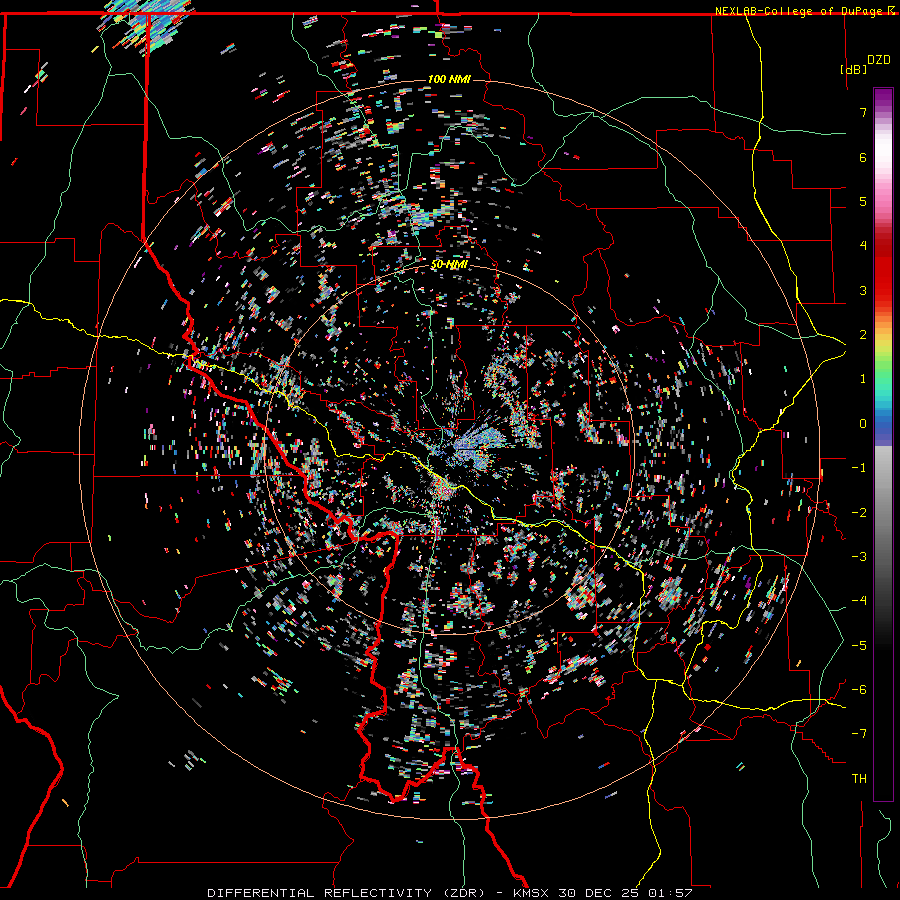Click the "-7" value on the color scale
This screenshot has height=900, width=900.
click(x=859, y=734)
